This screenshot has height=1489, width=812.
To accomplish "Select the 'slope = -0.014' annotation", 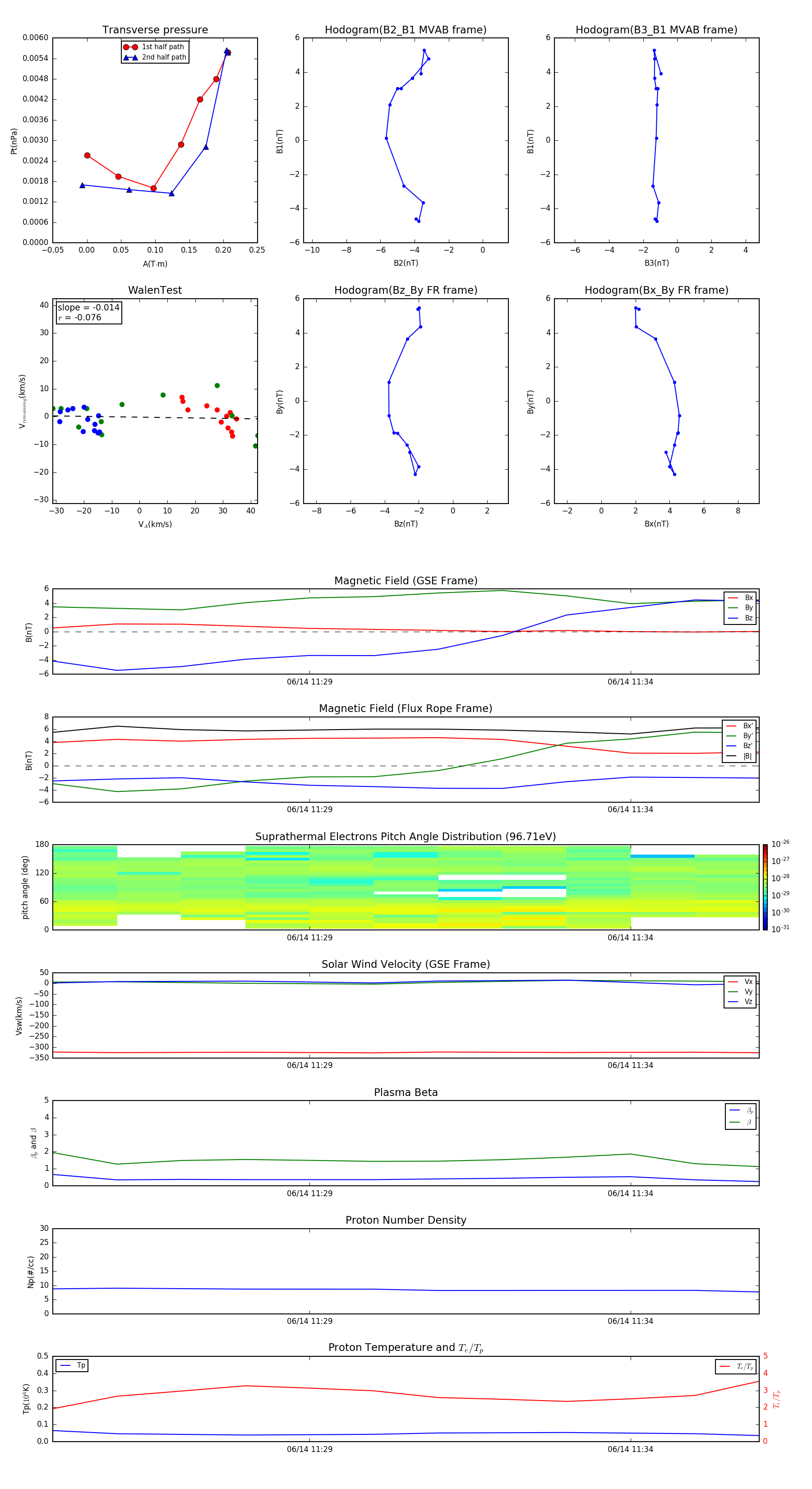I will pos(88,308).
